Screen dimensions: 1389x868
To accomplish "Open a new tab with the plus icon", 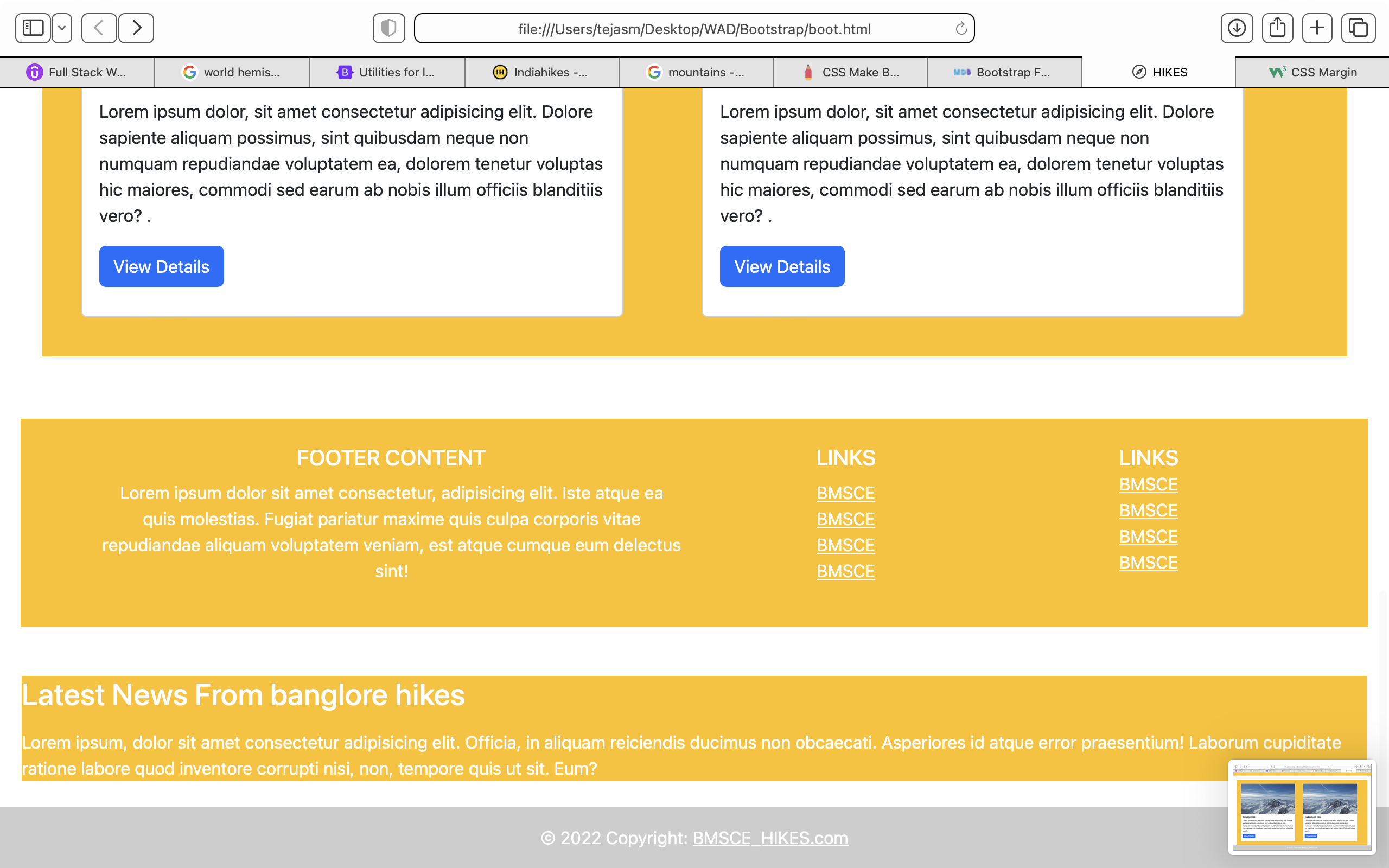I will pyautogui.click(x=1317, y=28).
